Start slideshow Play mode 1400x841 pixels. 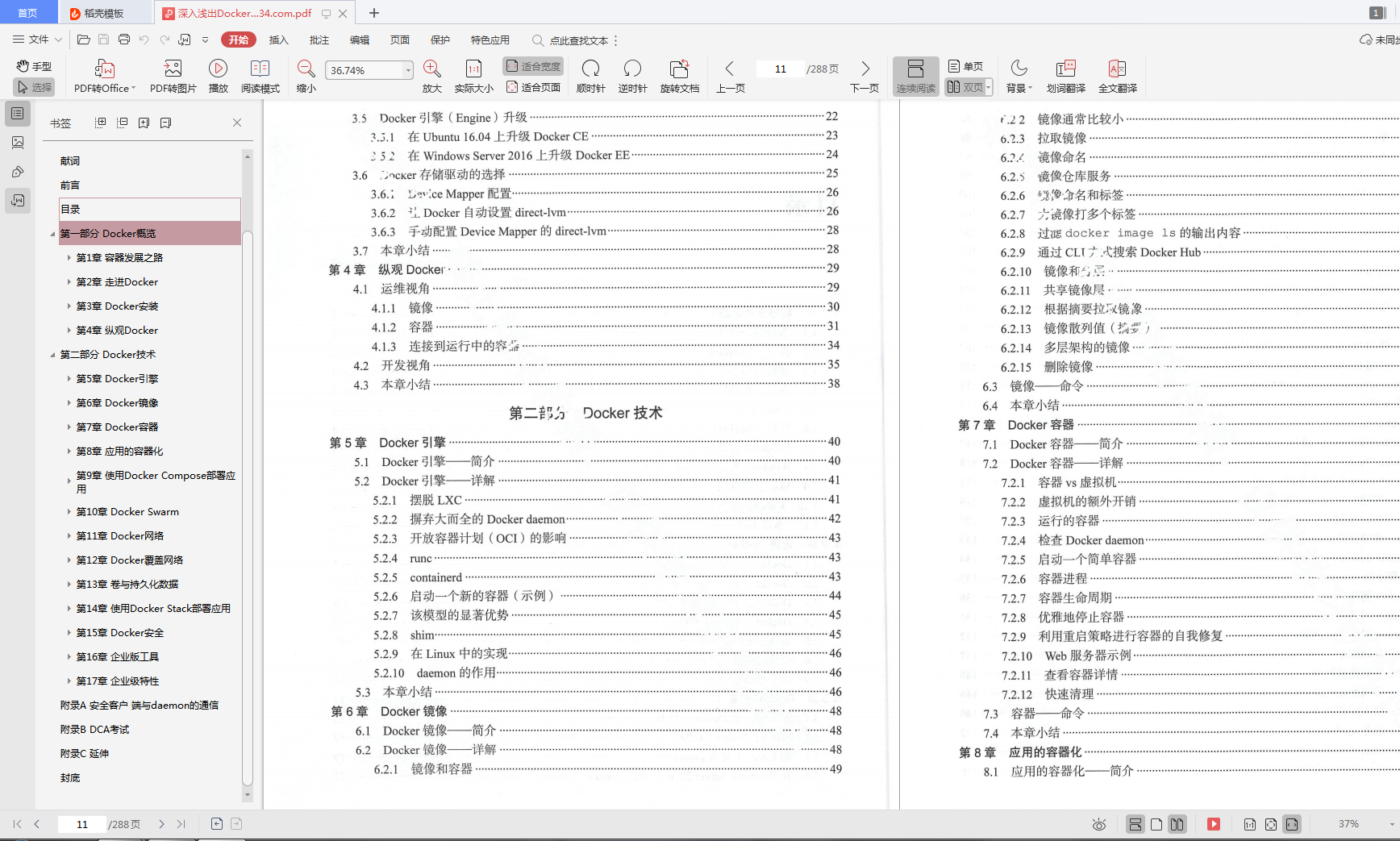point(218,77)
